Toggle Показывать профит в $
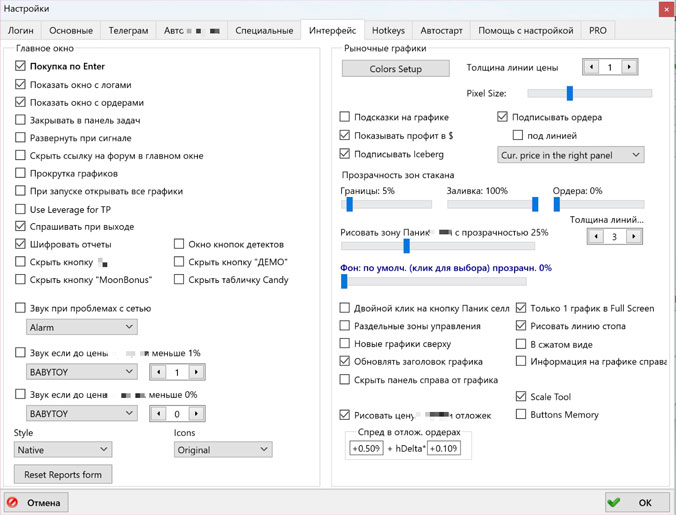 344,135
